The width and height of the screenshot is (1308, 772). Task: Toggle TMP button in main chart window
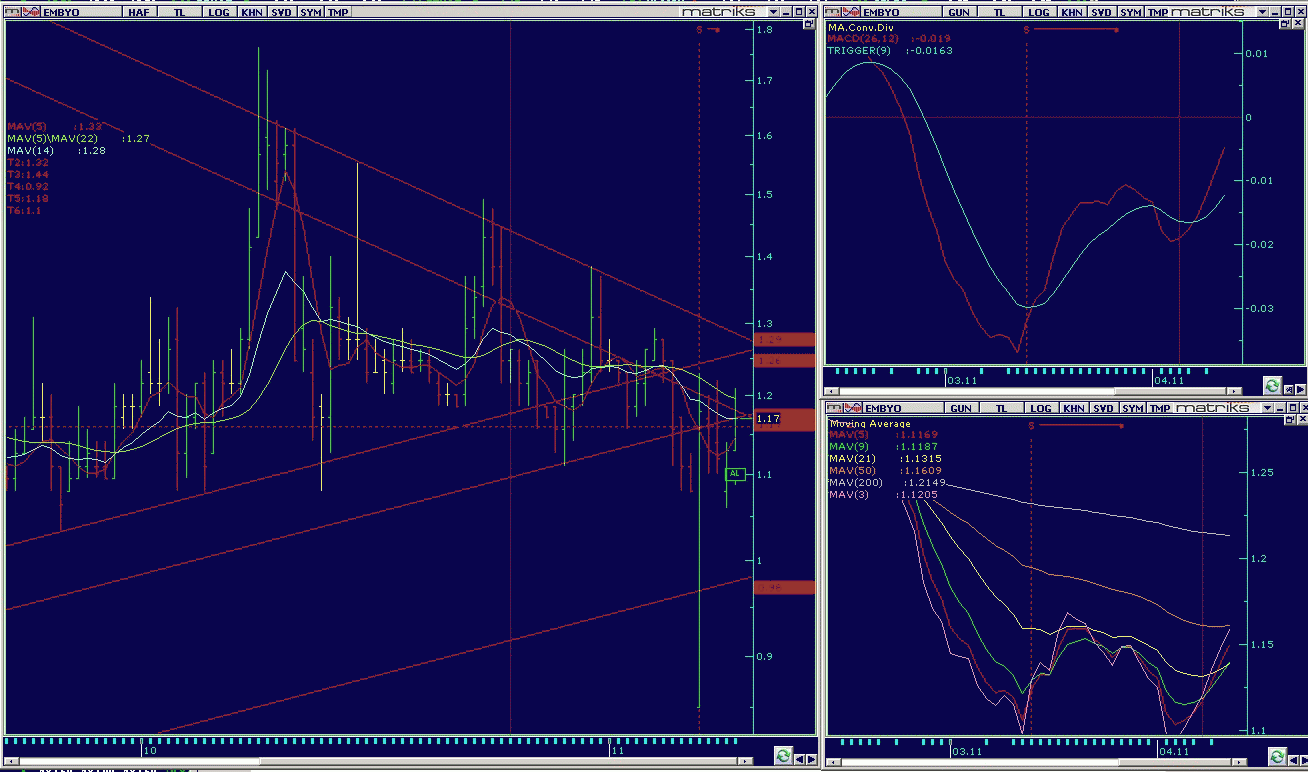point(338,12)
